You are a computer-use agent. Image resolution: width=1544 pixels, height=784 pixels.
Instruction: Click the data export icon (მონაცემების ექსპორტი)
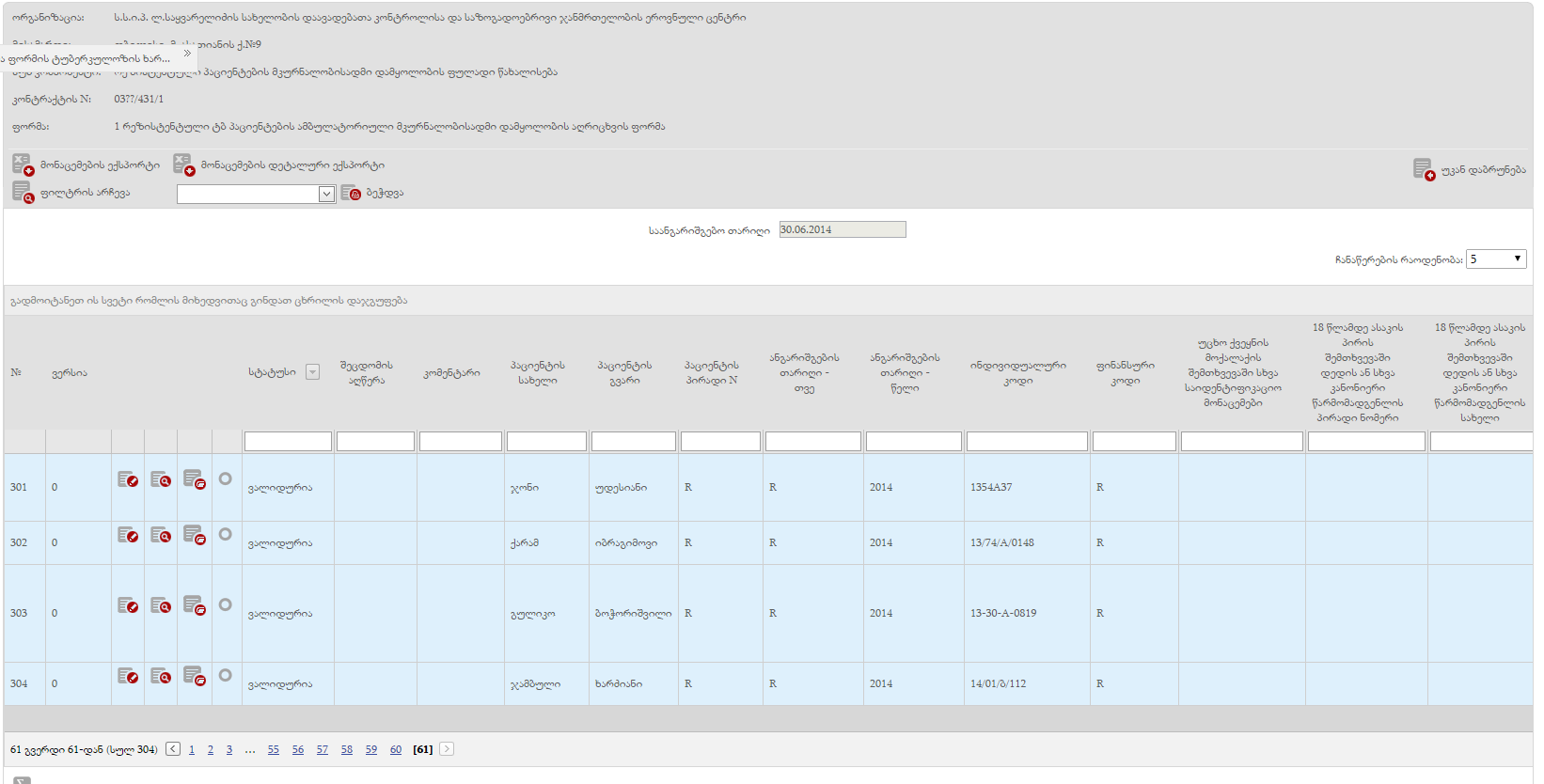click(x=24, y=165)
